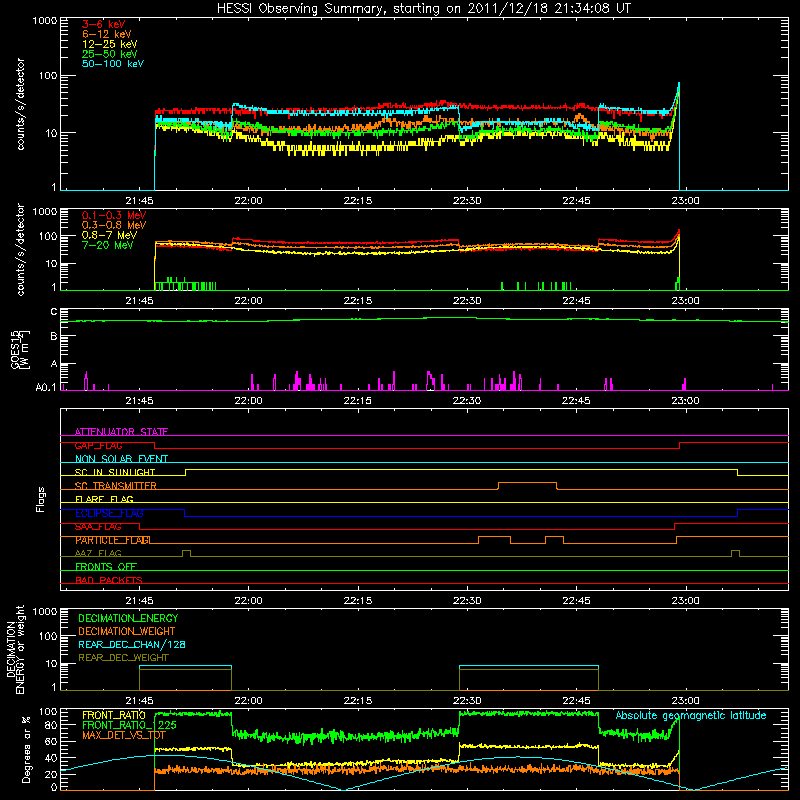Click the REAR_DEC_WEIGHT legend label
Viewport: 800px width, 800px height.
123,658
